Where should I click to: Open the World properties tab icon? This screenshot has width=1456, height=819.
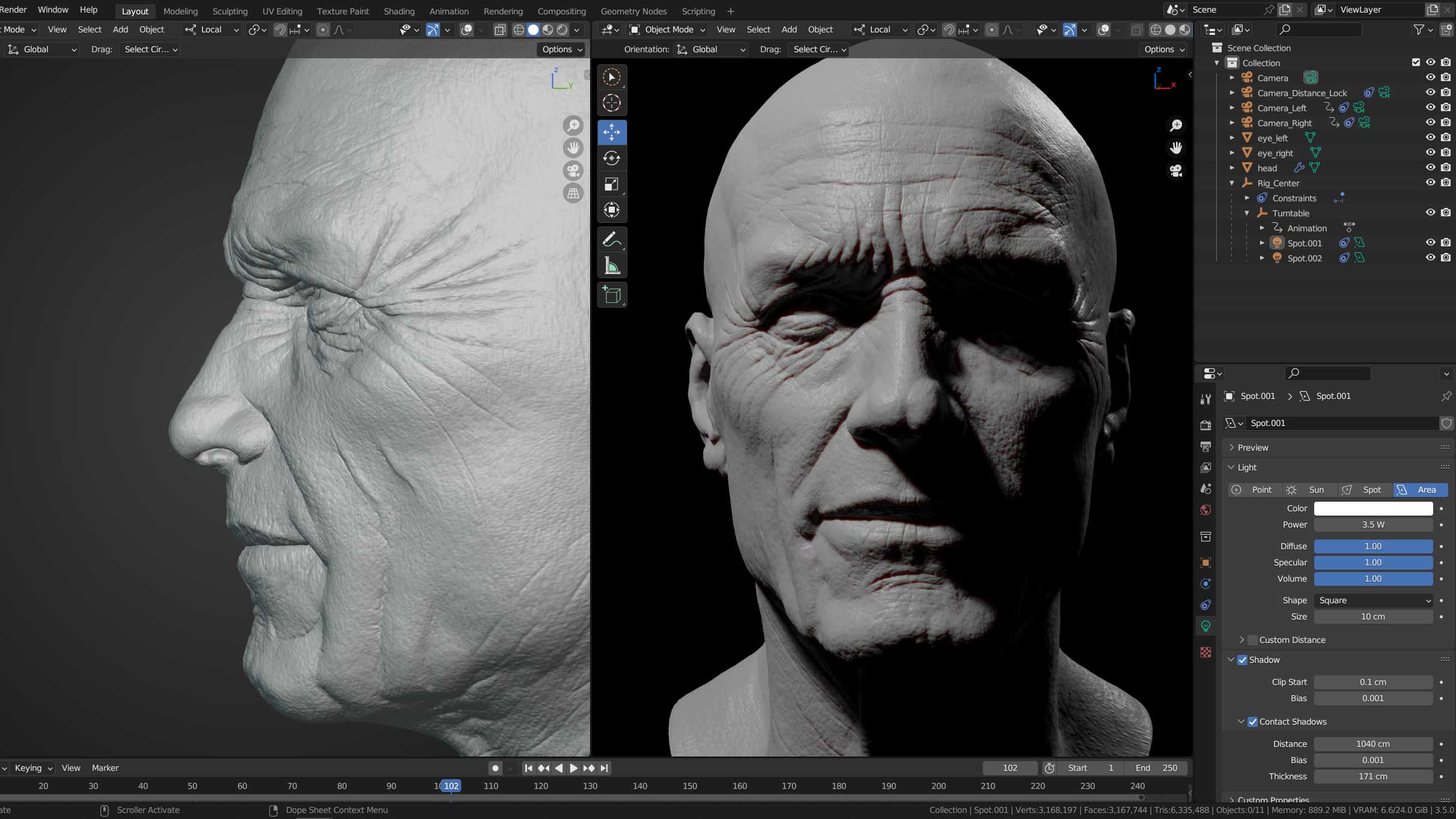click(1205, 510)
